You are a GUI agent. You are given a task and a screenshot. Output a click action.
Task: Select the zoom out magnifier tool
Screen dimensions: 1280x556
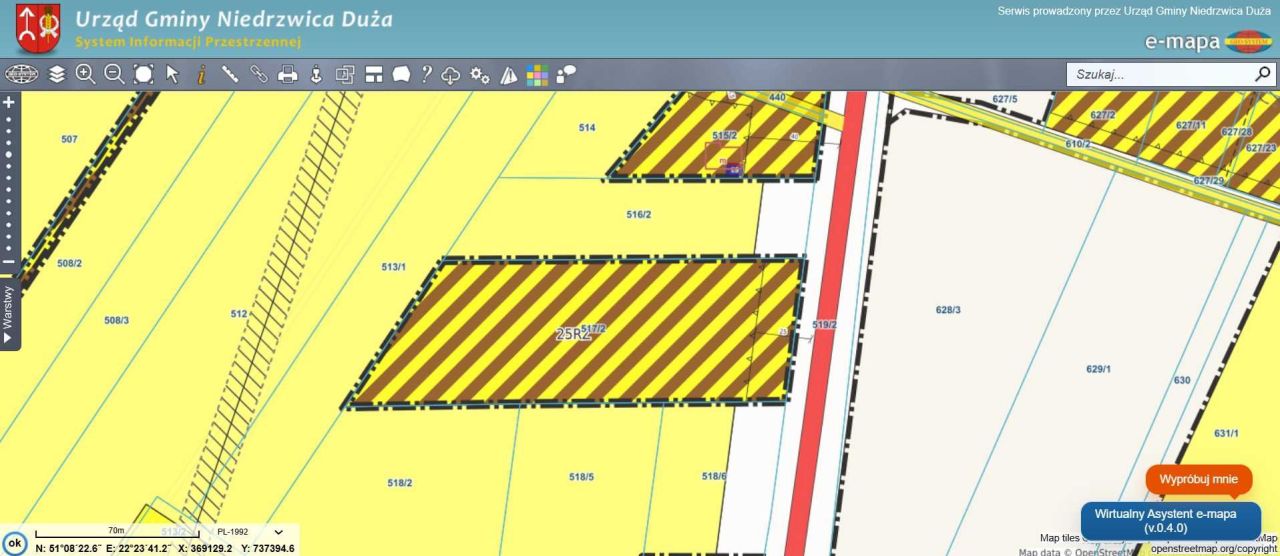pyautogui.click(x=115, y=74)
